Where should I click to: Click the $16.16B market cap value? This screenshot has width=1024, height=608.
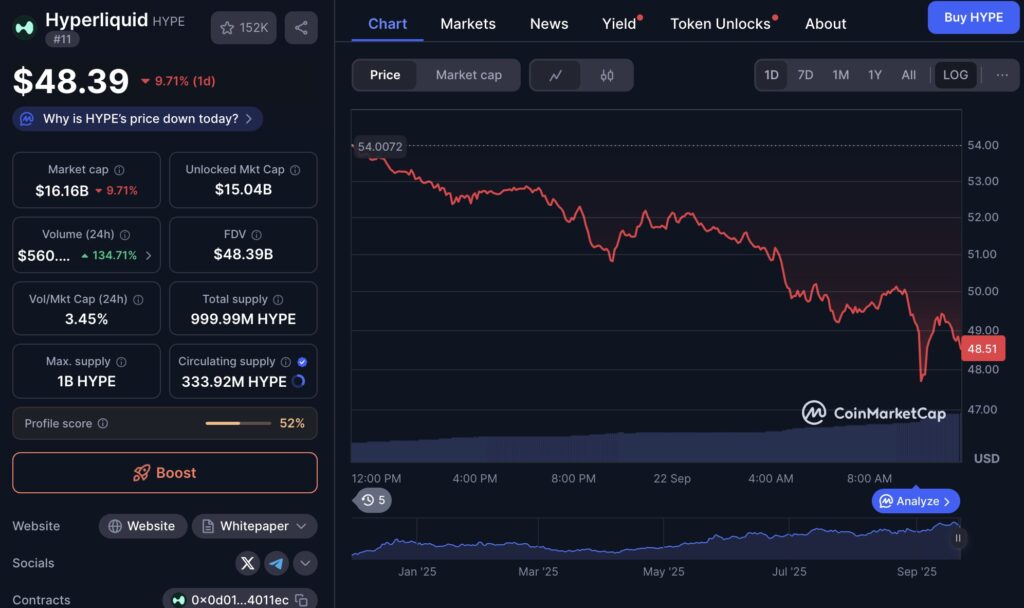tap(62, 191)
